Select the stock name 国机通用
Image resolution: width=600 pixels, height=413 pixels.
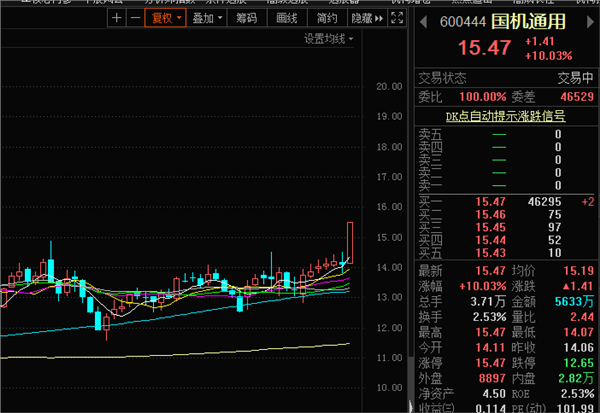click(528, 21)
